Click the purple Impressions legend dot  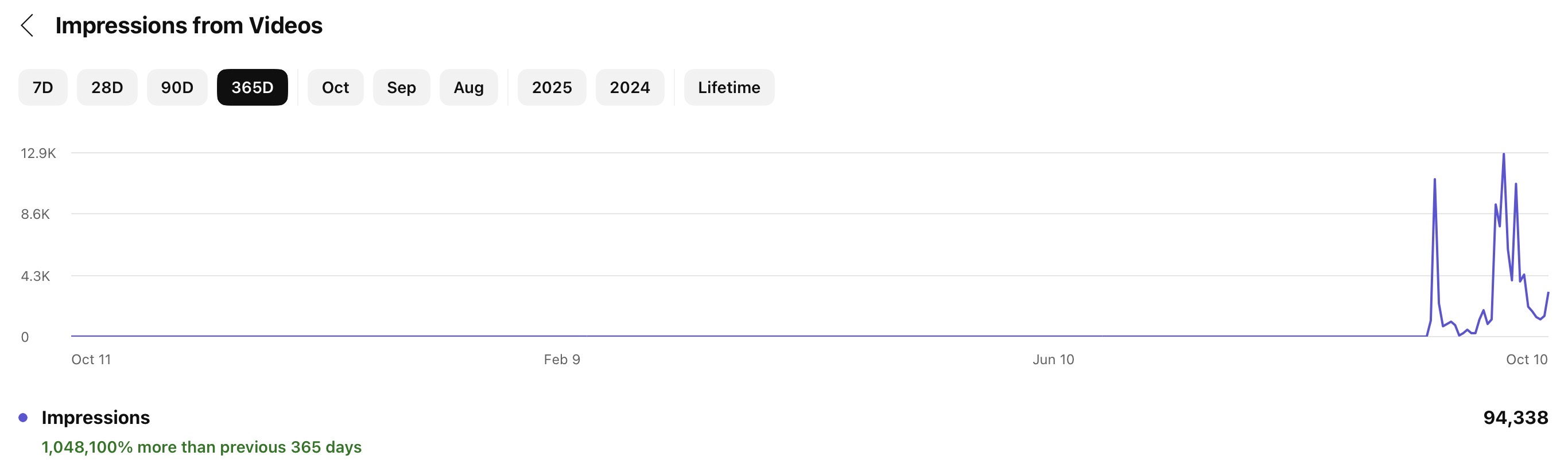coord(23,418)
